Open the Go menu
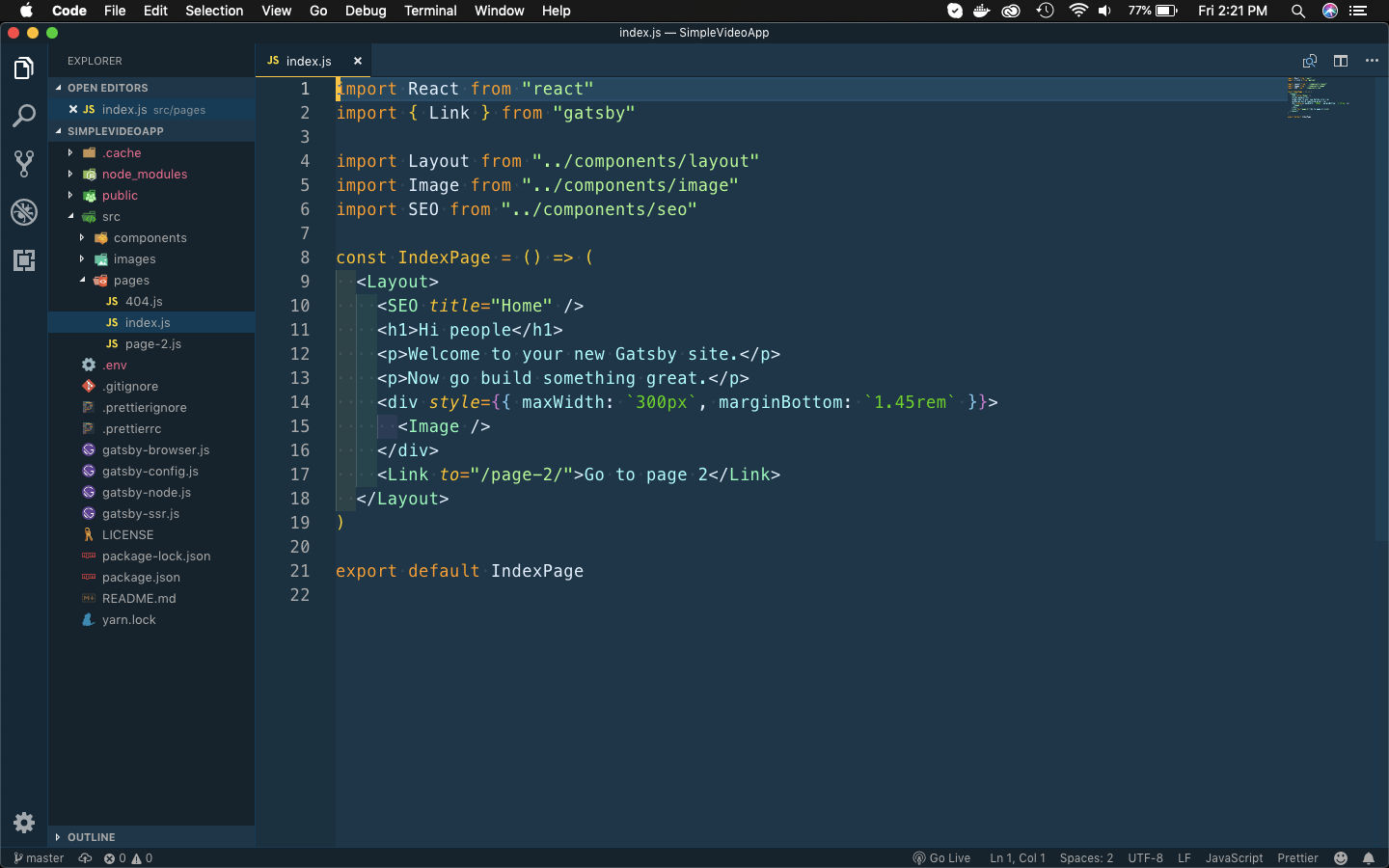Viewport: 1389px width, 868px height. coord(318,11)
